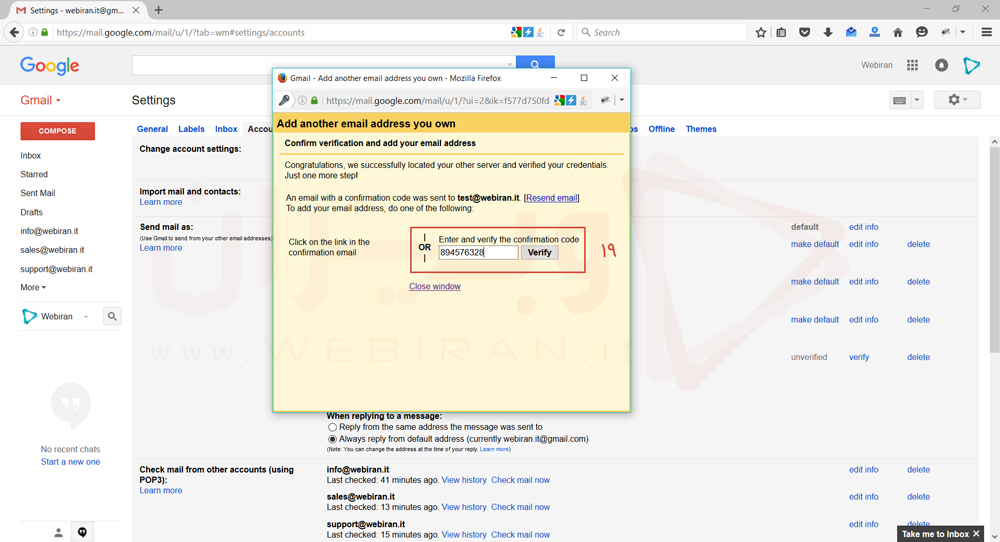Screen dimensions: 1000x542
Task: Click the popup window key icon
Action: point(284,100)
